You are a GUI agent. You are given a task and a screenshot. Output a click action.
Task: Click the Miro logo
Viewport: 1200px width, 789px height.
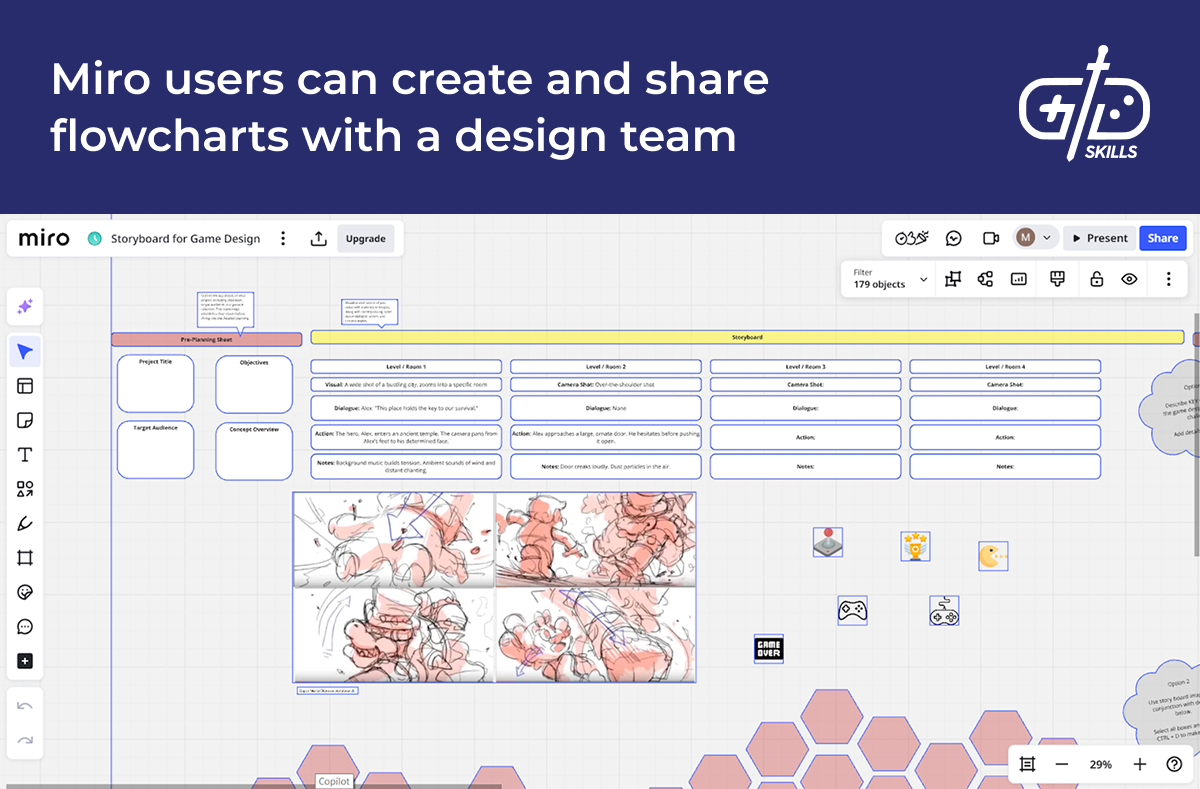[x=45, y=239]
